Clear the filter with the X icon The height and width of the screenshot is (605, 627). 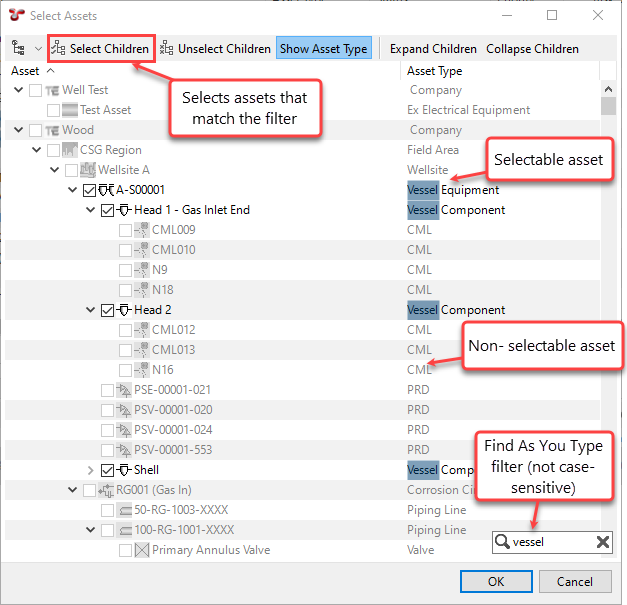click(603, 542)
